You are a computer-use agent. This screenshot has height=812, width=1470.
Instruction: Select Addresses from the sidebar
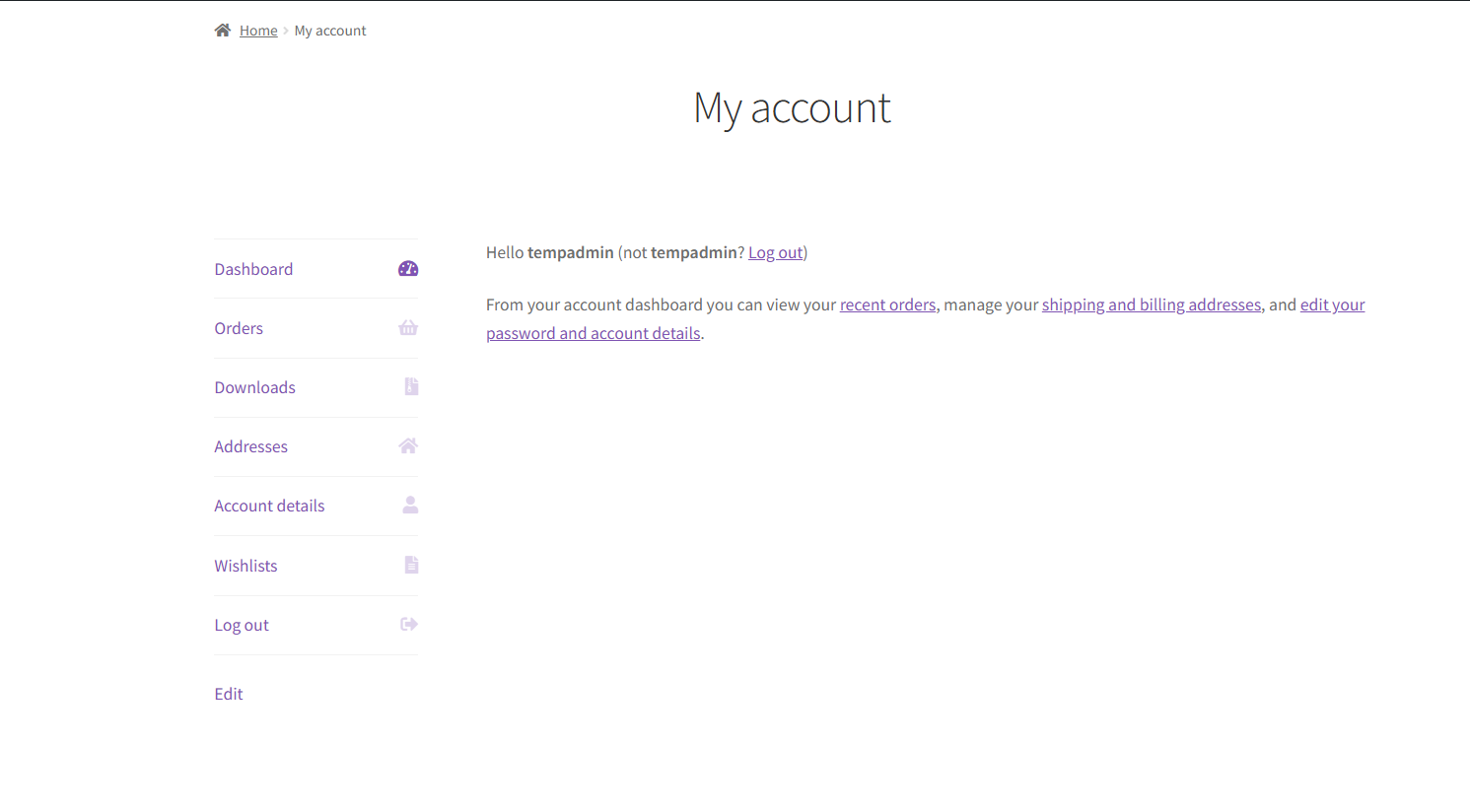[250, 446]
